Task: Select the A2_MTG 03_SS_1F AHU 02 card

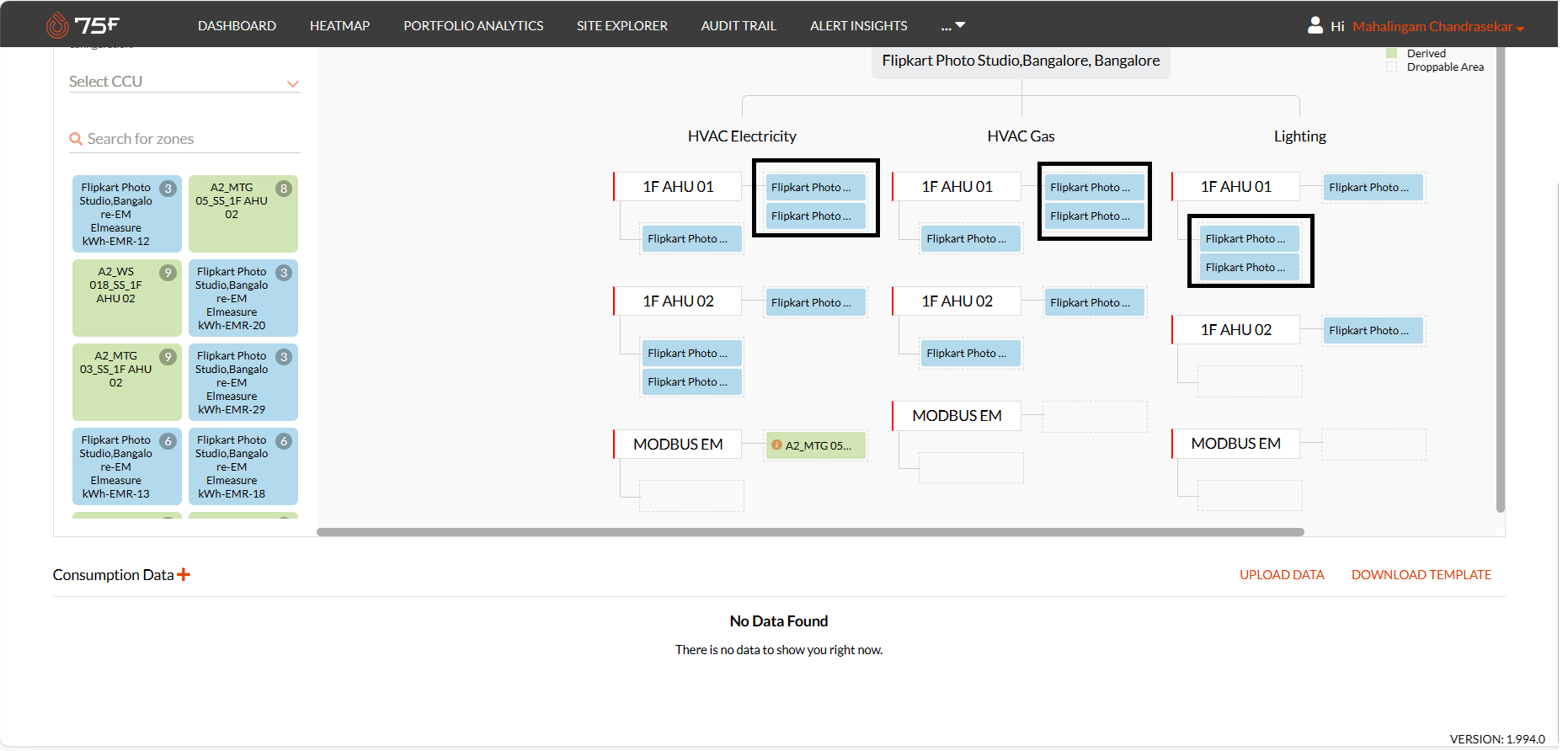Action: 127,382
